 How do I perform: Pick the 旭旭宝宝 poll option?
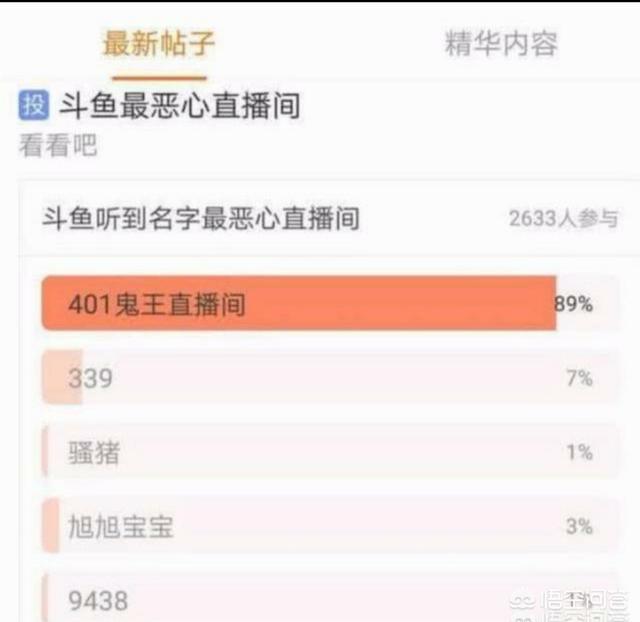[x=331, y=526]
